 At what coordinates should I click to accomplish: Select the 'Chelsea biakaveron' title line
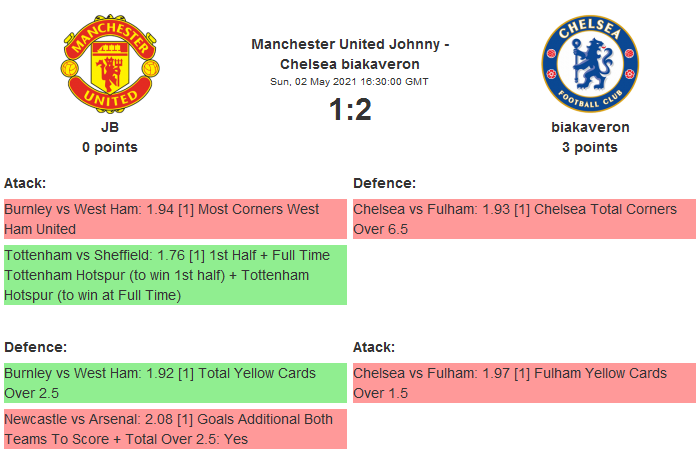point(350,64)
